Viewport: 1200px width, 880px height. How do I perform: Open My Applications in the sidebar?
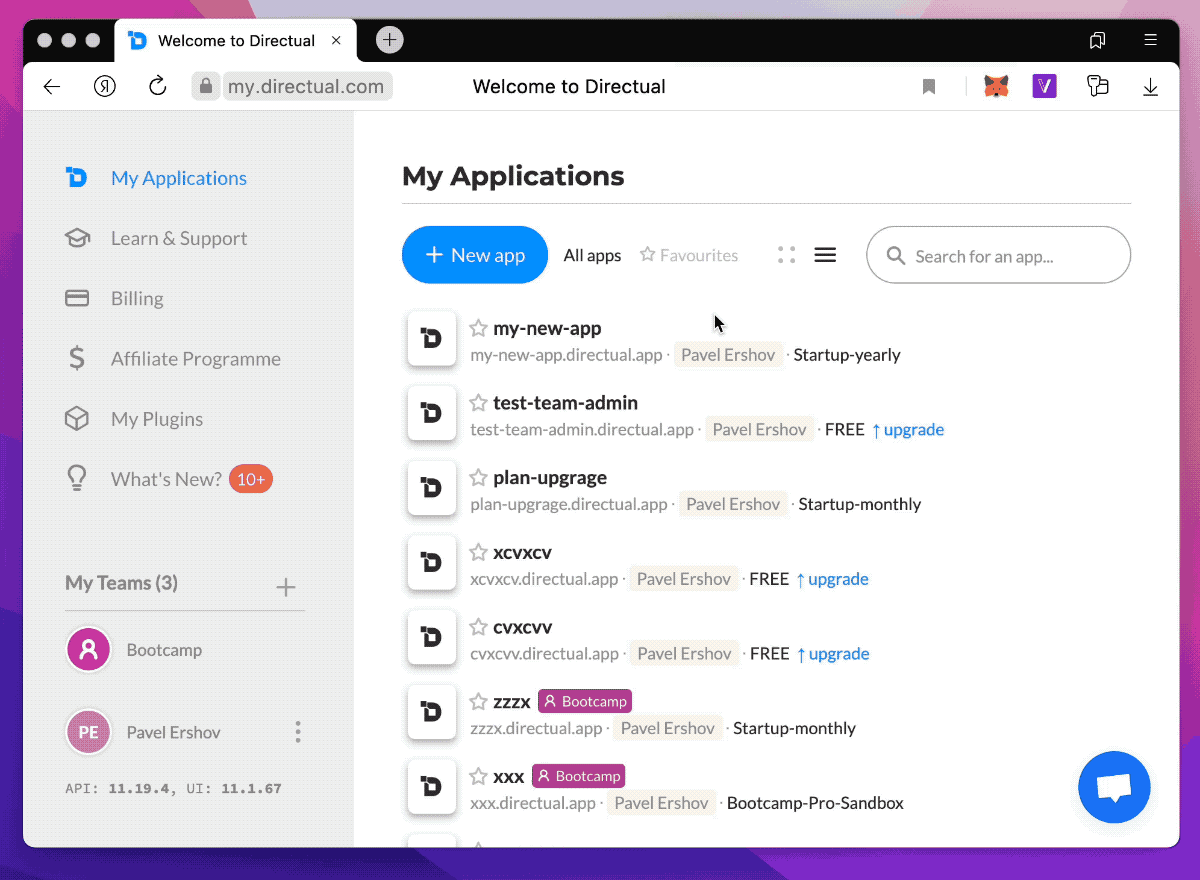point(179,178)
